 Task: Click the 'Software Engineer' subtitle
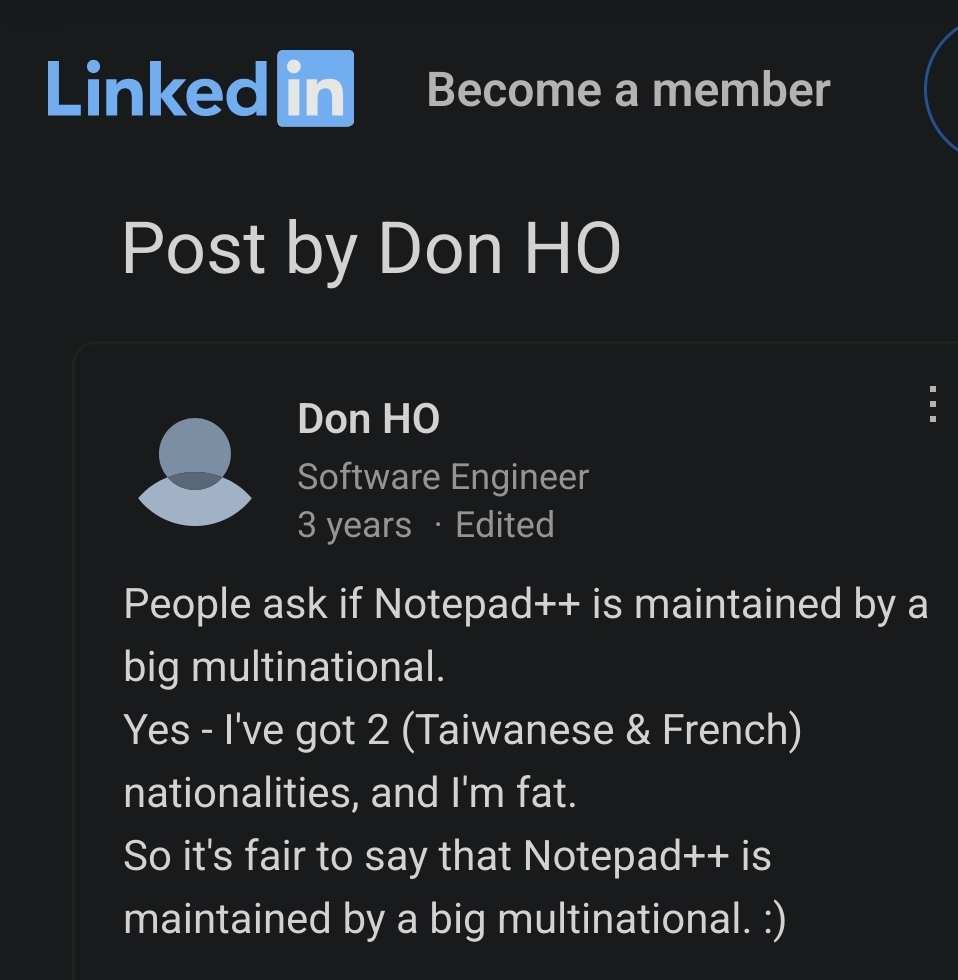click(x=442, y=477)
